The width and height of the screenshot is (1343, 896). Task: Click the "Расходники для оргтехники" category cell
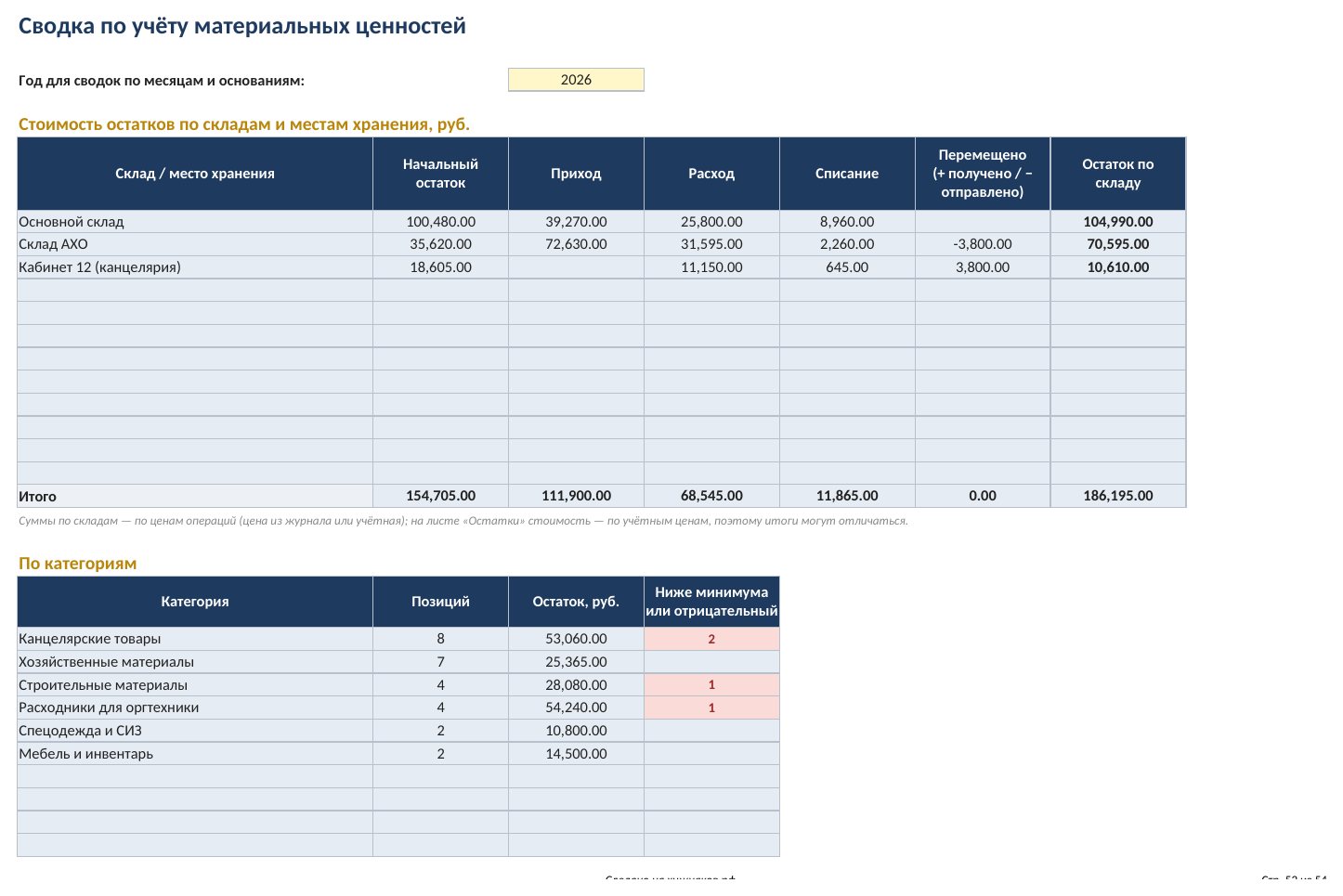195,708
